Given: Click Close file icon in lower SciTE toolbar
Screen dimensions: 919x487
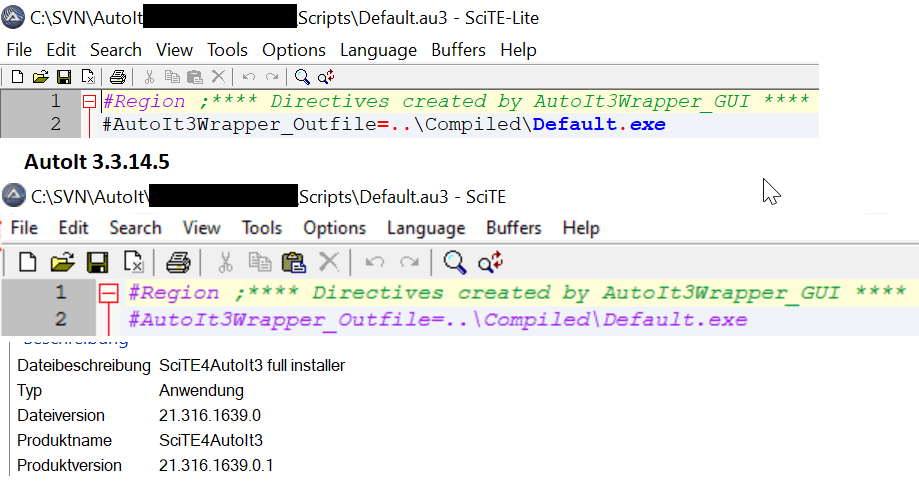Looking at the screenshot, I should click(x=134, y=262).
